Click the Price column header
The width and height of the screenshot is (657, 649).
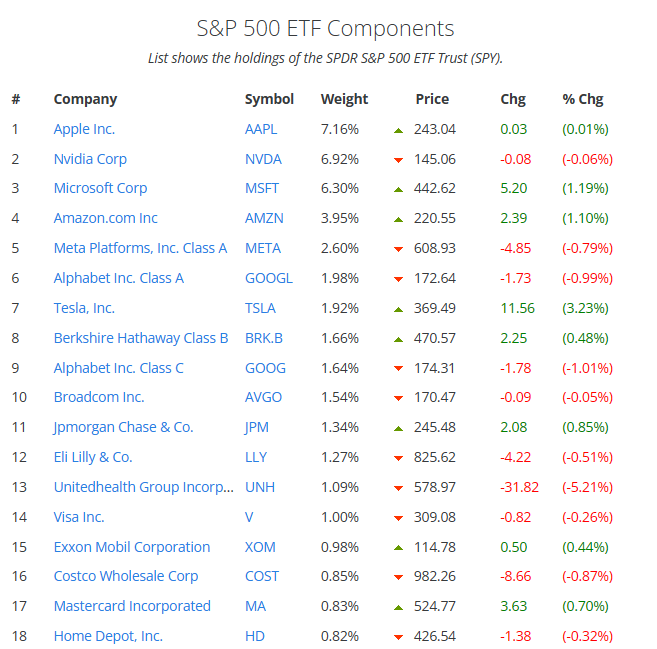pos(432,99)
